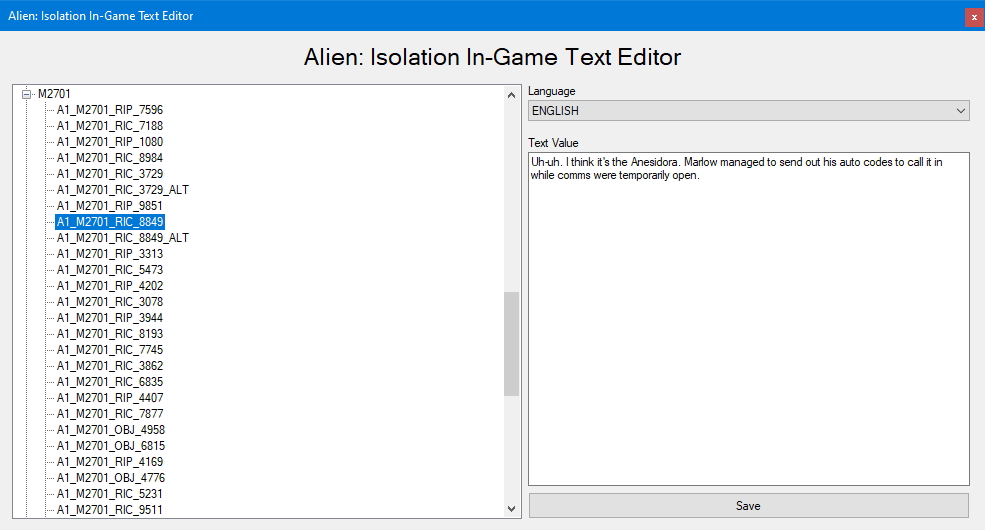Select A1_M2701_RIC_8984 entry
This screenshot has width=985, height=530.
(110, 158)
